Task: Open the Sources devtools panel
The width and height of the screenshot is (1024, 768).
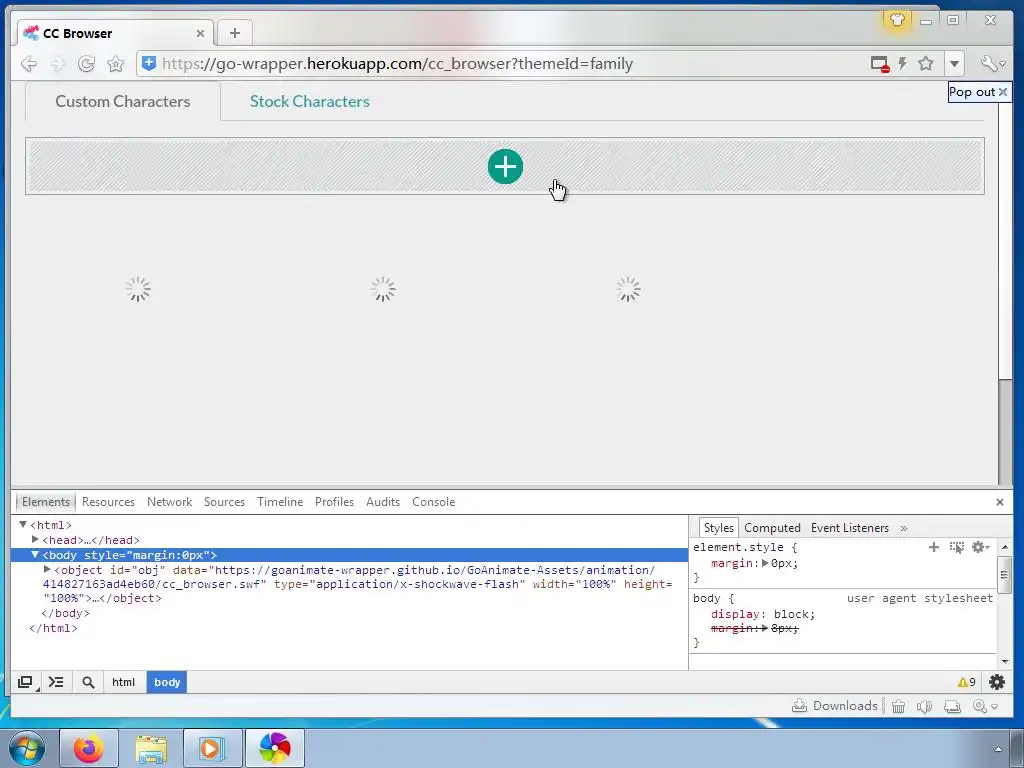Action: pyautogui.click(x=224, y=502)
